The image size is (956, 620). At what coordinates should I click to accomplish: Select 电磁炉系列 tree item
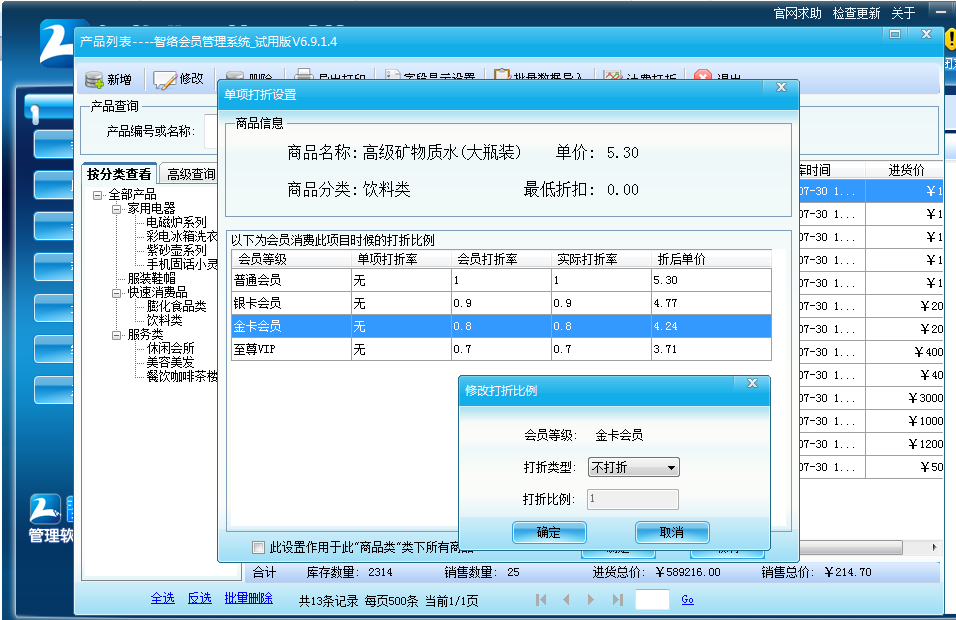pyautogui.click(x=176, y=223)
